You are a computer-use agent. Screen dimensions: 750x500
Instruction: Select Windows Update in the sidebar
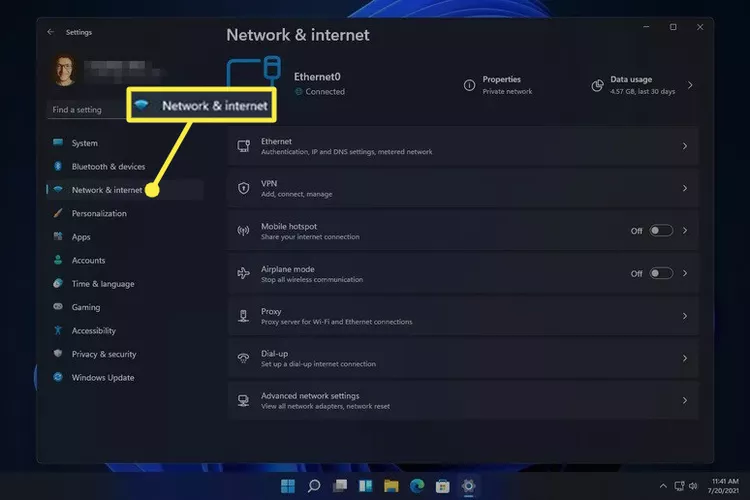point(124,377)
